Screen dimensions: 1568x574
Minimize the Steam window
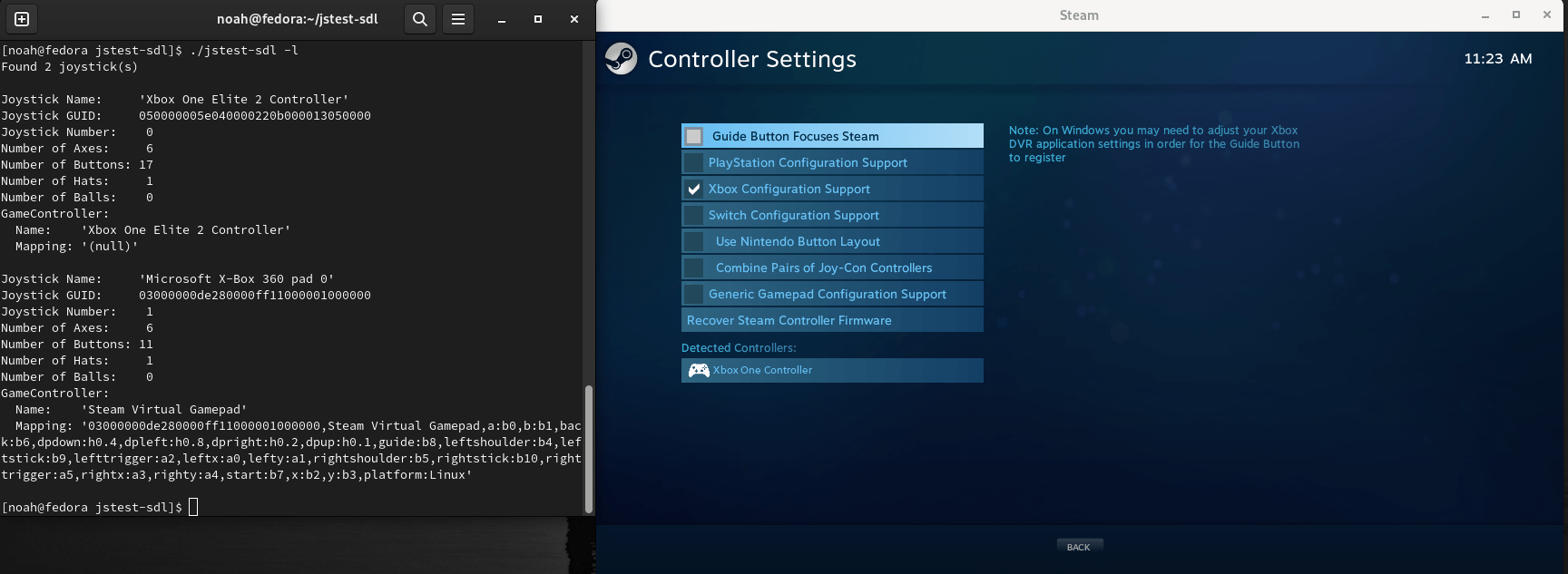(x=1485, y=15)
